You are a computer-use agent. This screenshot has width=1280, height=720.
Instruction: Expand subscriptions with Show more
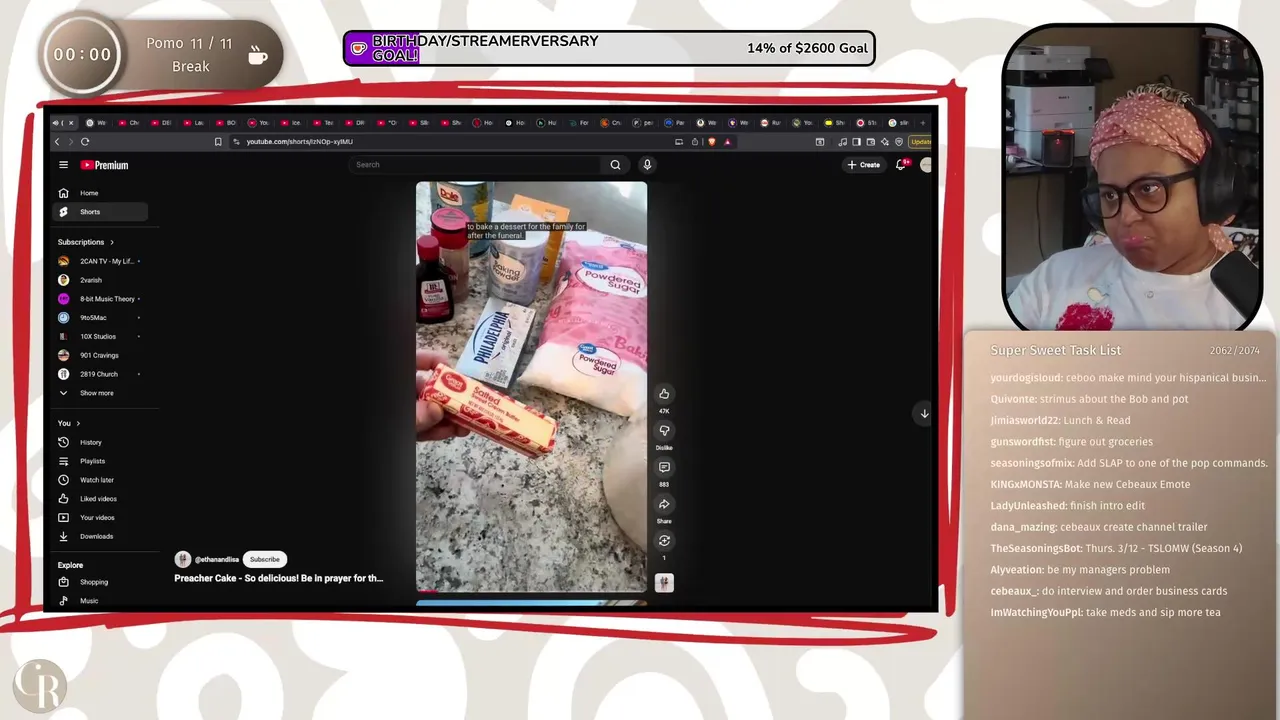click(101, 393)
